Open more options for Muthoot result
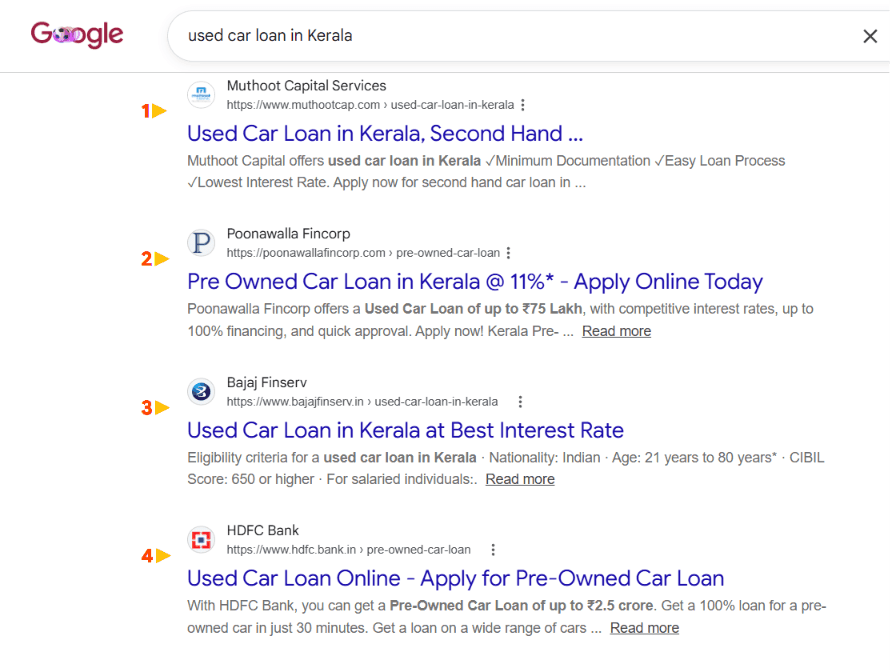The image size is (890, 671). coord(523,105)
